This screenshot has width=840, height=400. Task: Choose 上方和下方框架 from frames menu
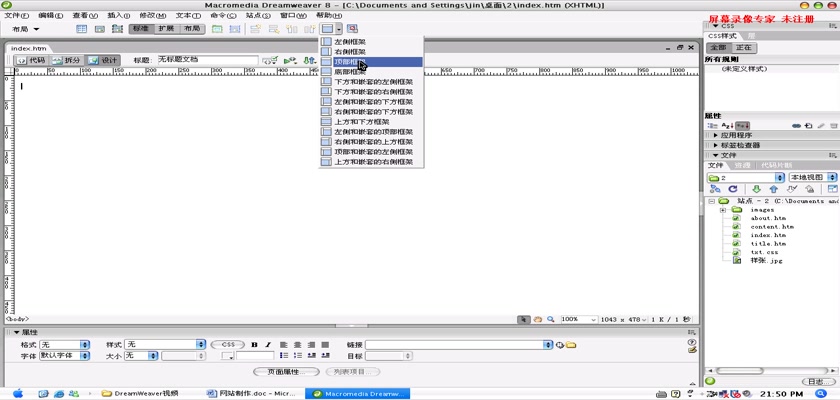click(371, 122)
